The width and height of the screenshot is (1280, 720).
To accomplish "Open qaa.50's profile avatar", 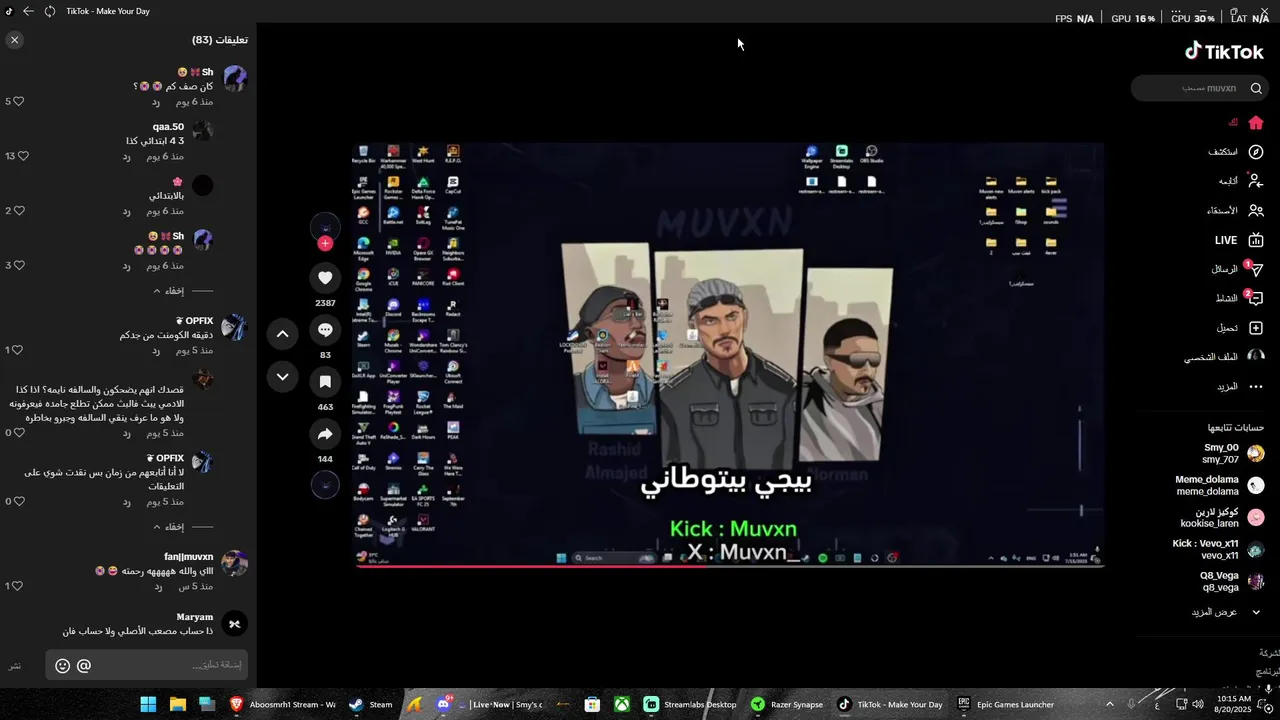I will (203, 131).
